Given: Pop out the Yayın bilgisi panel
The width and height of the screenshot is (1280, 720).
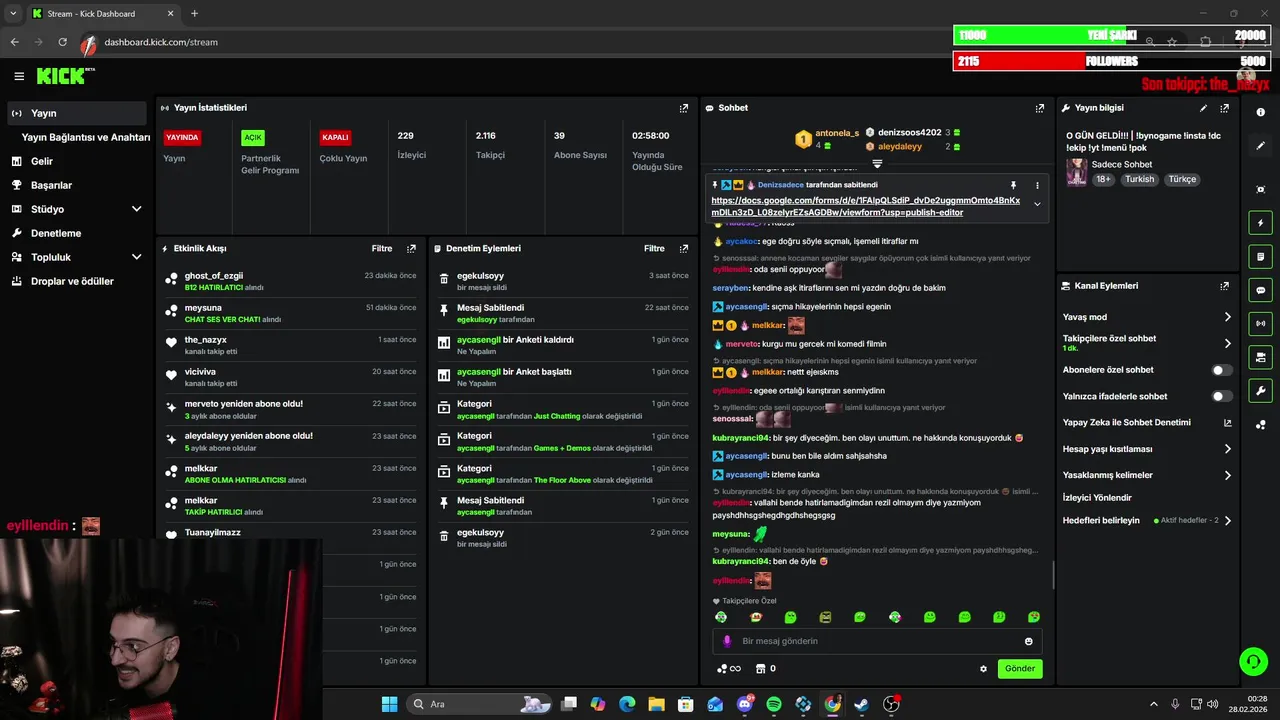Looking at the screenshot, I should pyautogui.click(x=1224, y=108).
